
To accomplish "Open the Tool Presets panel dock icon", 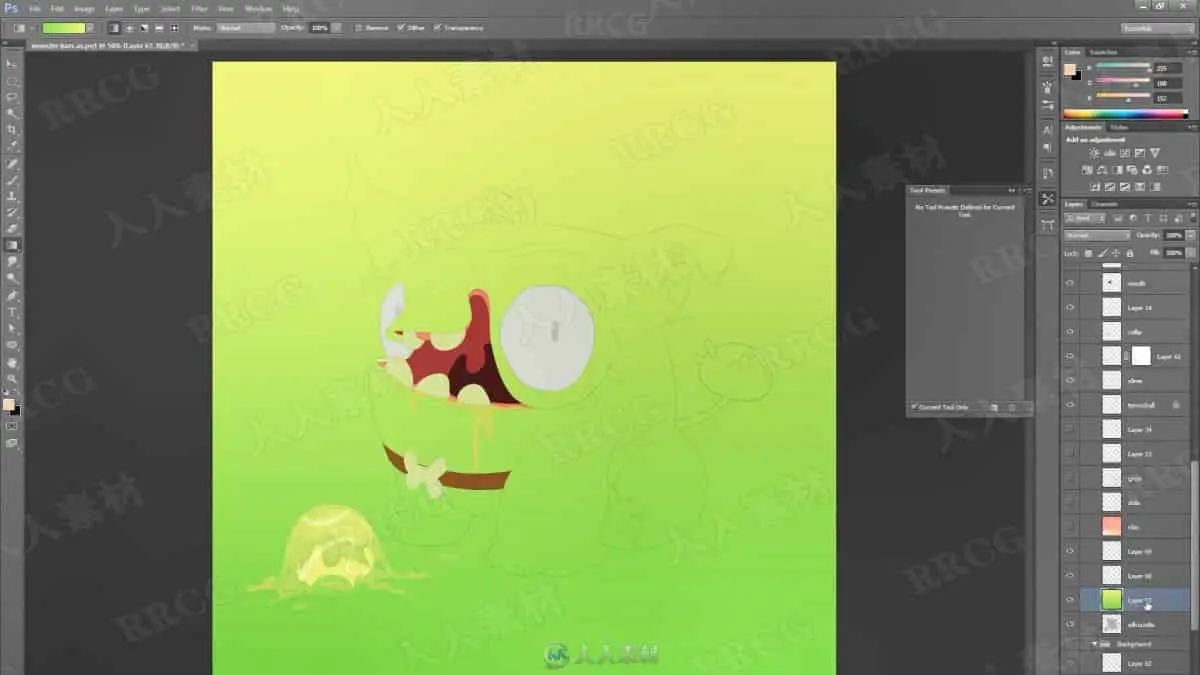I will click(x=1047, y=199).
